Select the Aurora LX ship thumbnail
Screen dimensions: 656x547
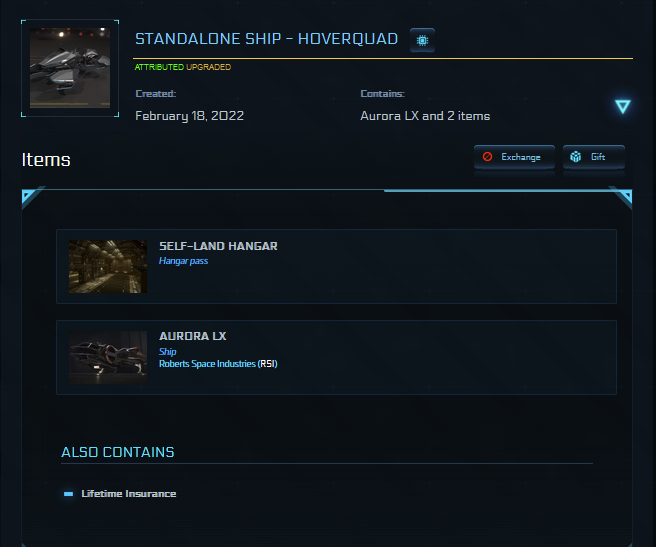pos(108,357)
